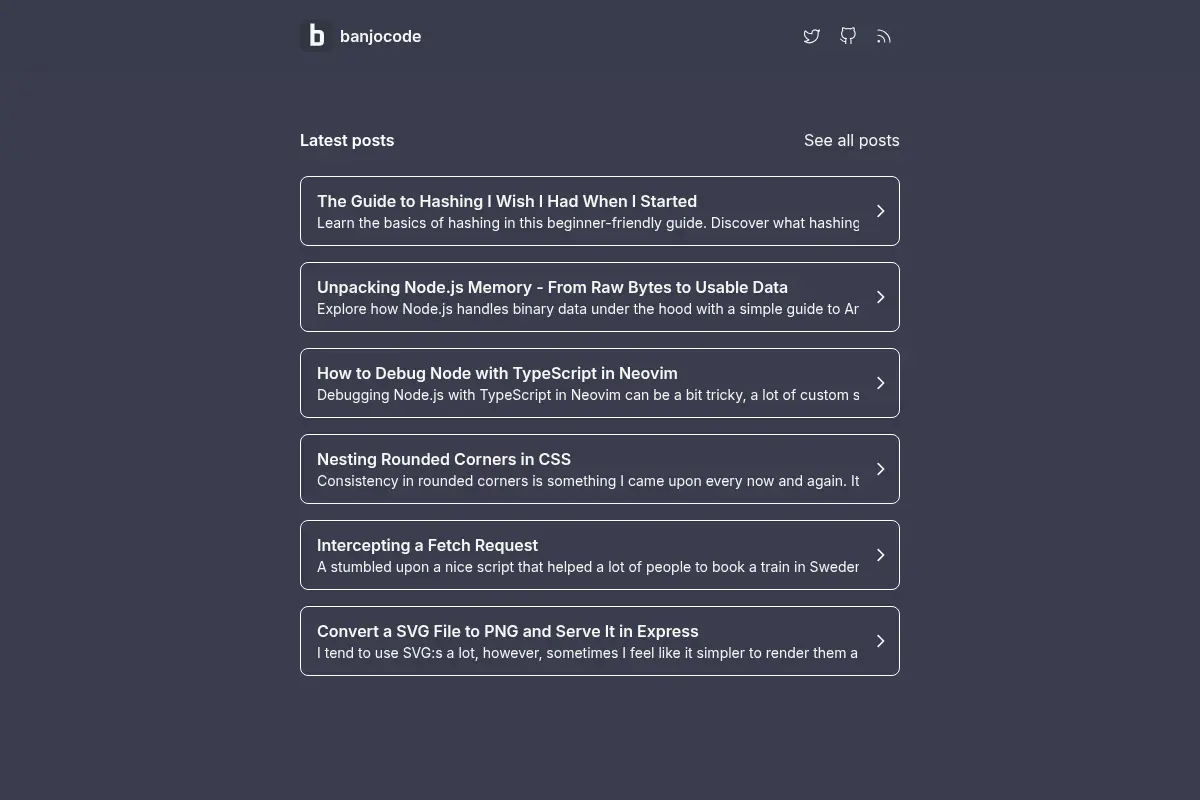
Task: Open Nesting Rounded Corners in CSS post
Action: pos(444,459)
